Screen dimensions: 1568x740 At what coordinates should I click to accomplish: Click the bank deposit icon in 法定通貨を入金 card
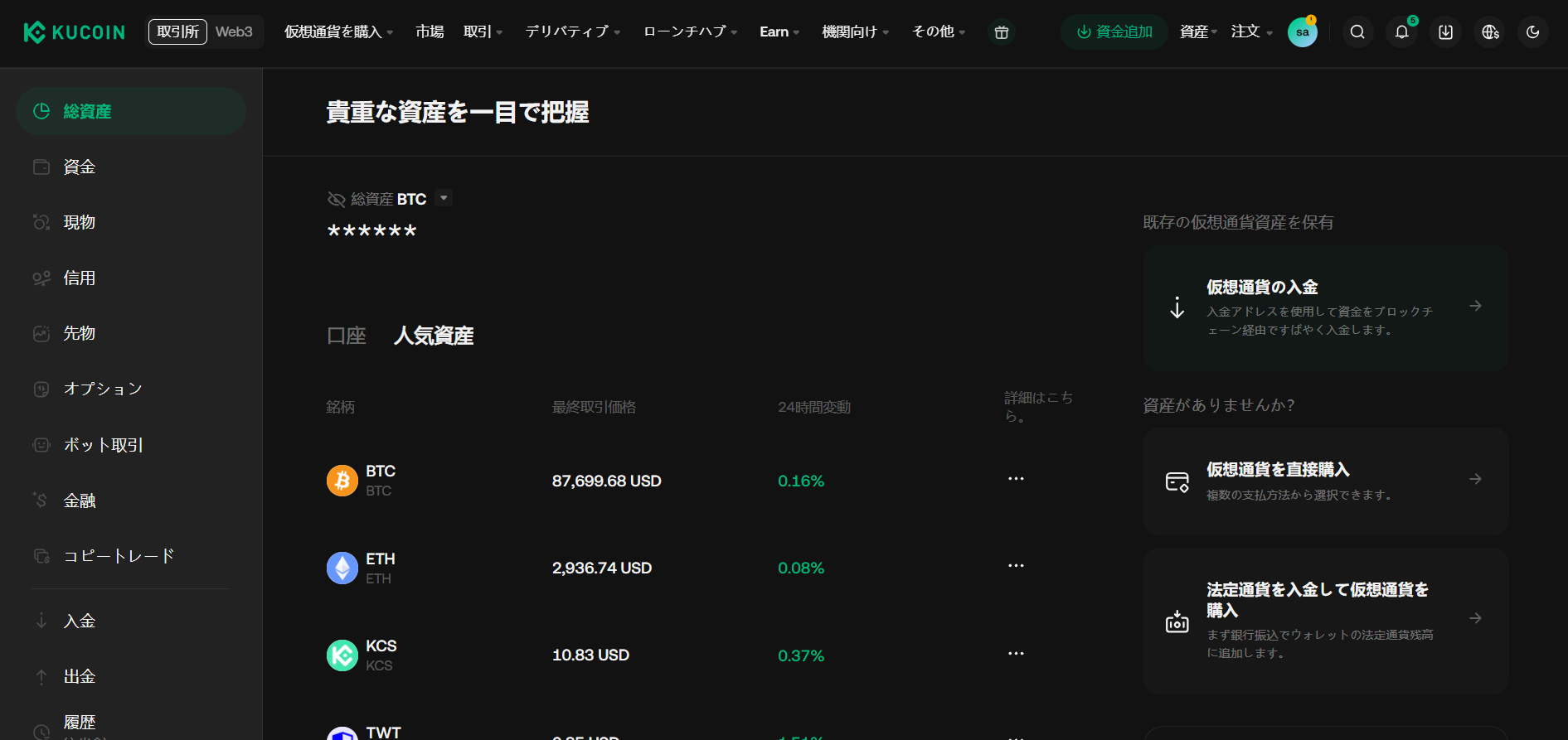1177,621
